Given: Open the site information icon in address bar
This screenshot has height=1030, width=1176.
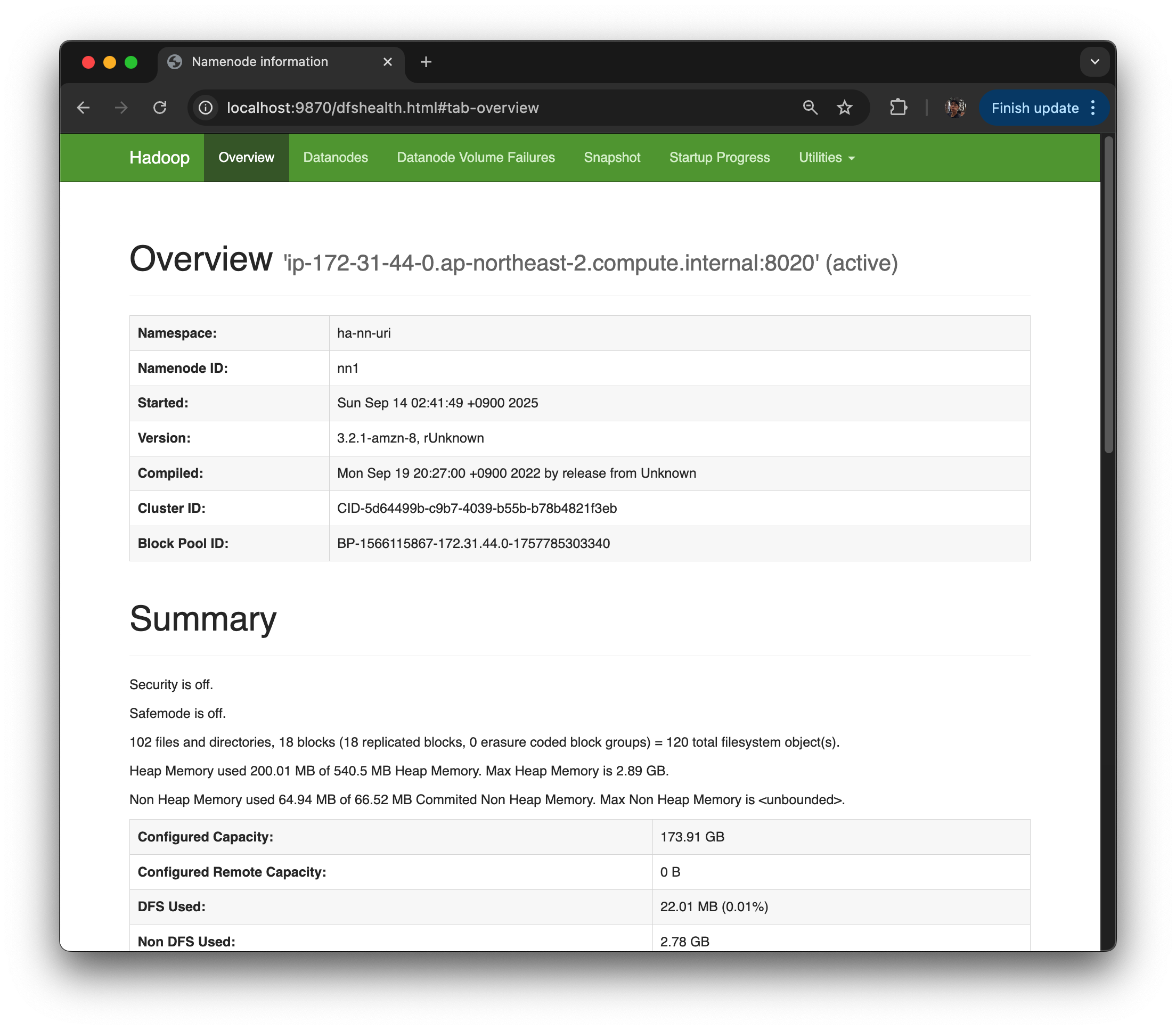Looking at the screenshot, I should coord(206,108).
